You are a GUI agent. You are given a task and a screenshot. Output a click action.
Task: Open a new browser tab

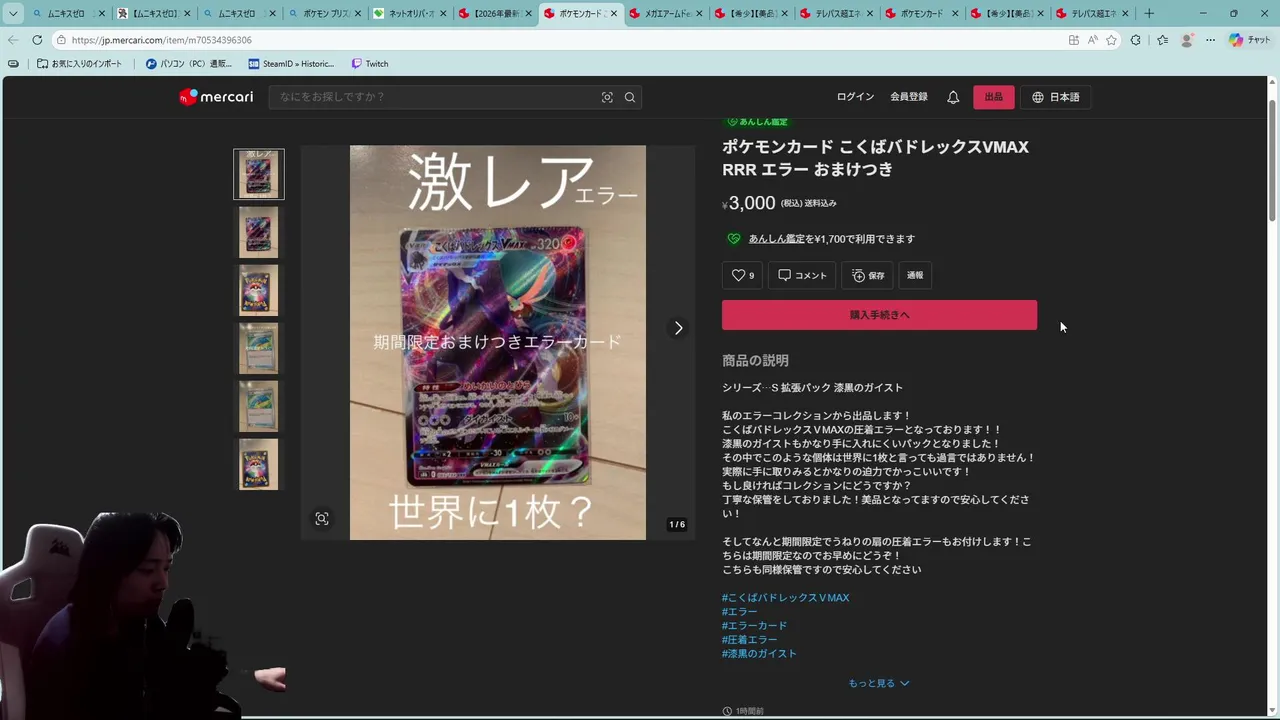tap(1149, 14)
